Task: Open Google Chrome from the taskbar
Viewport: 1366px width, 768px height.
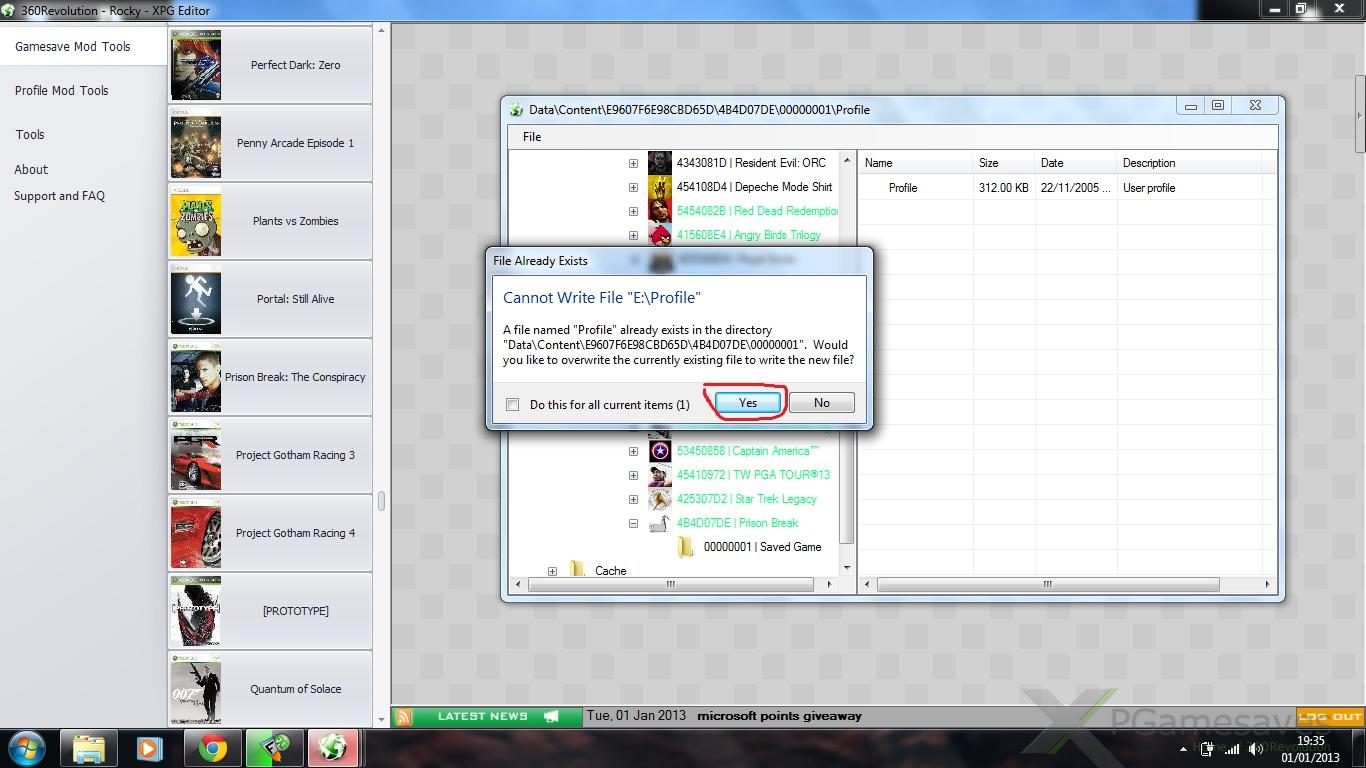Action: click(x=212, y=748)
